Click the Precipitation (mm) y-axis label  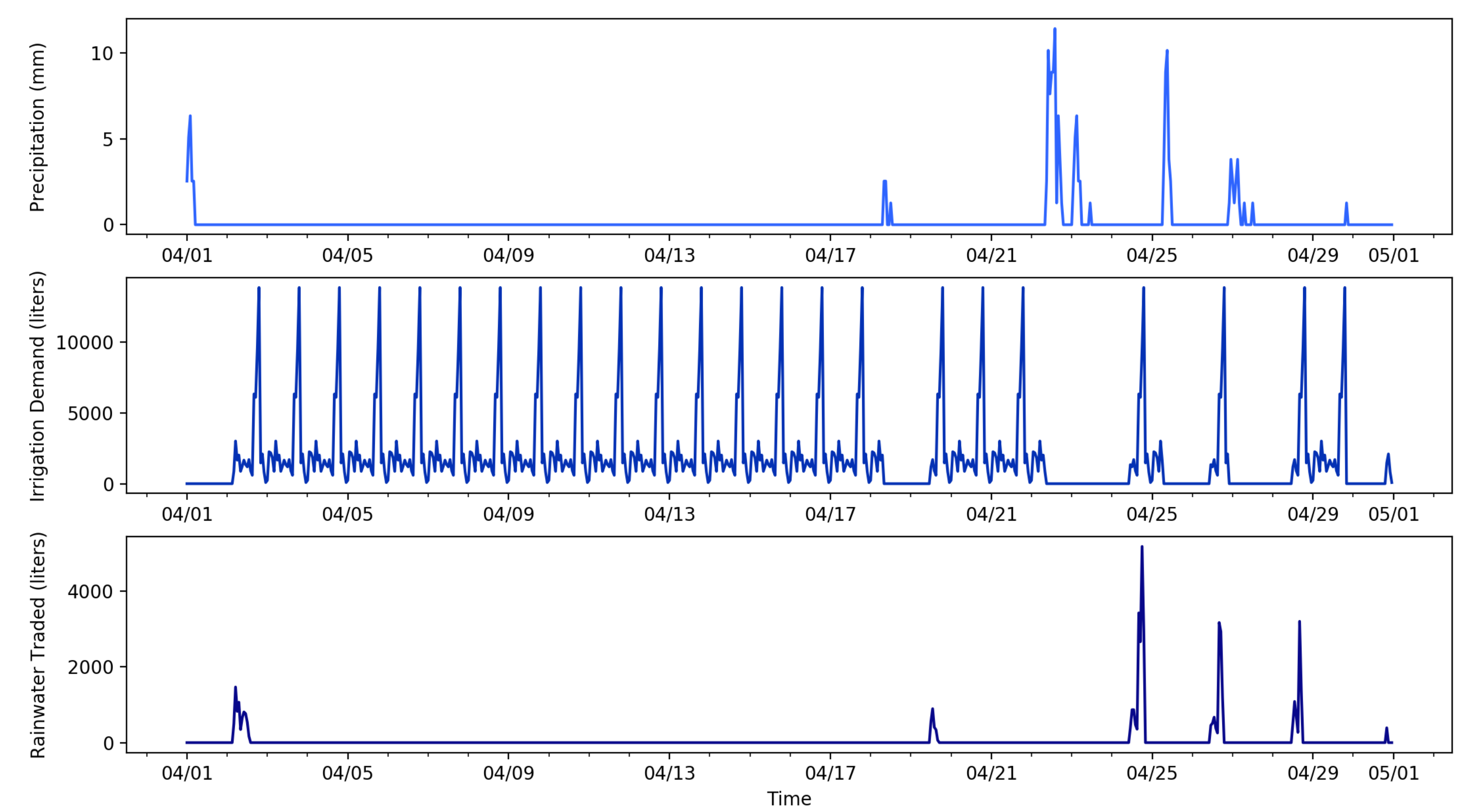pos(37,127)
